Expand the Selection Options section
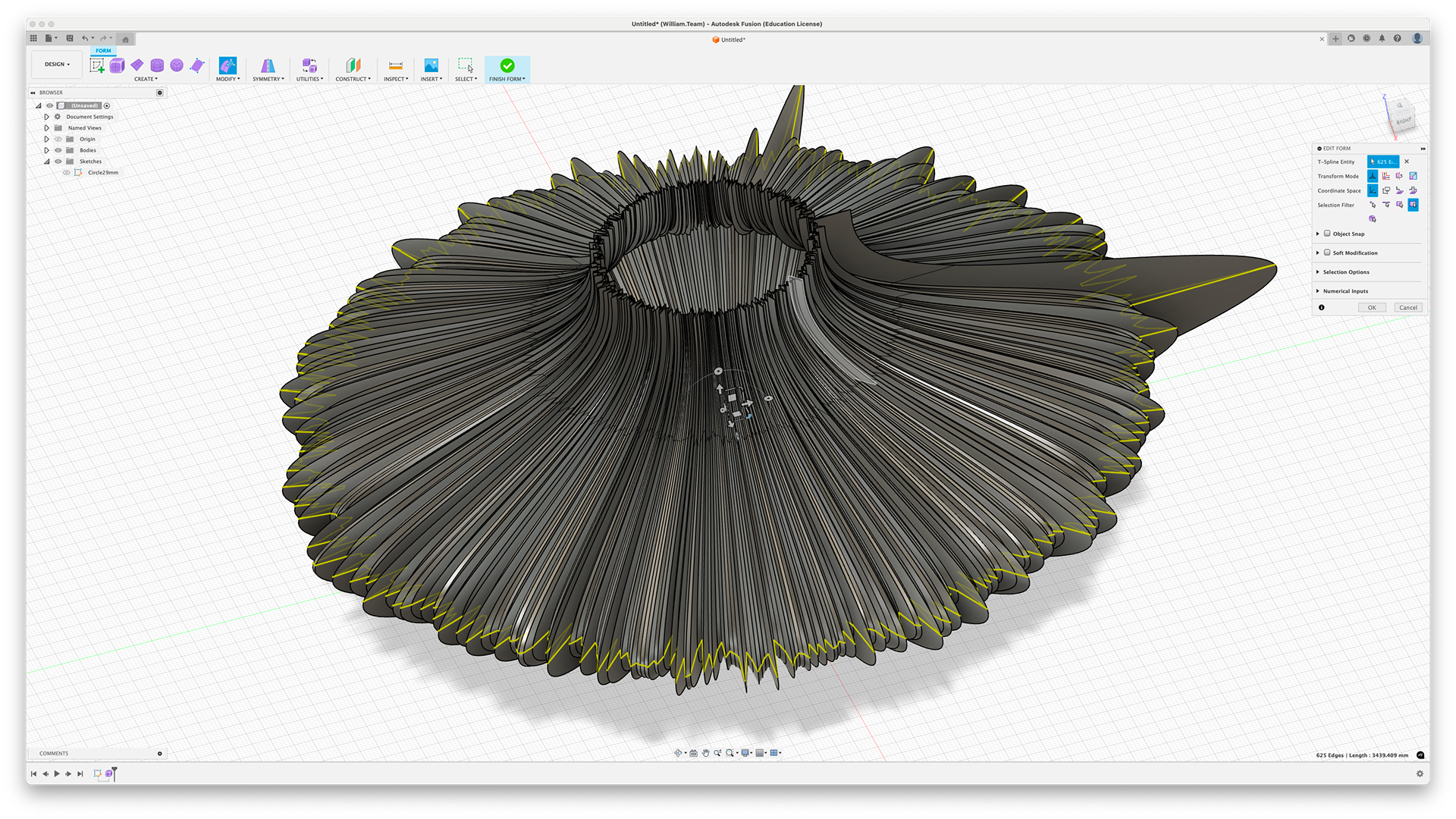The height and width of the screenshot is (819, 1456). tap(1318, 271)
